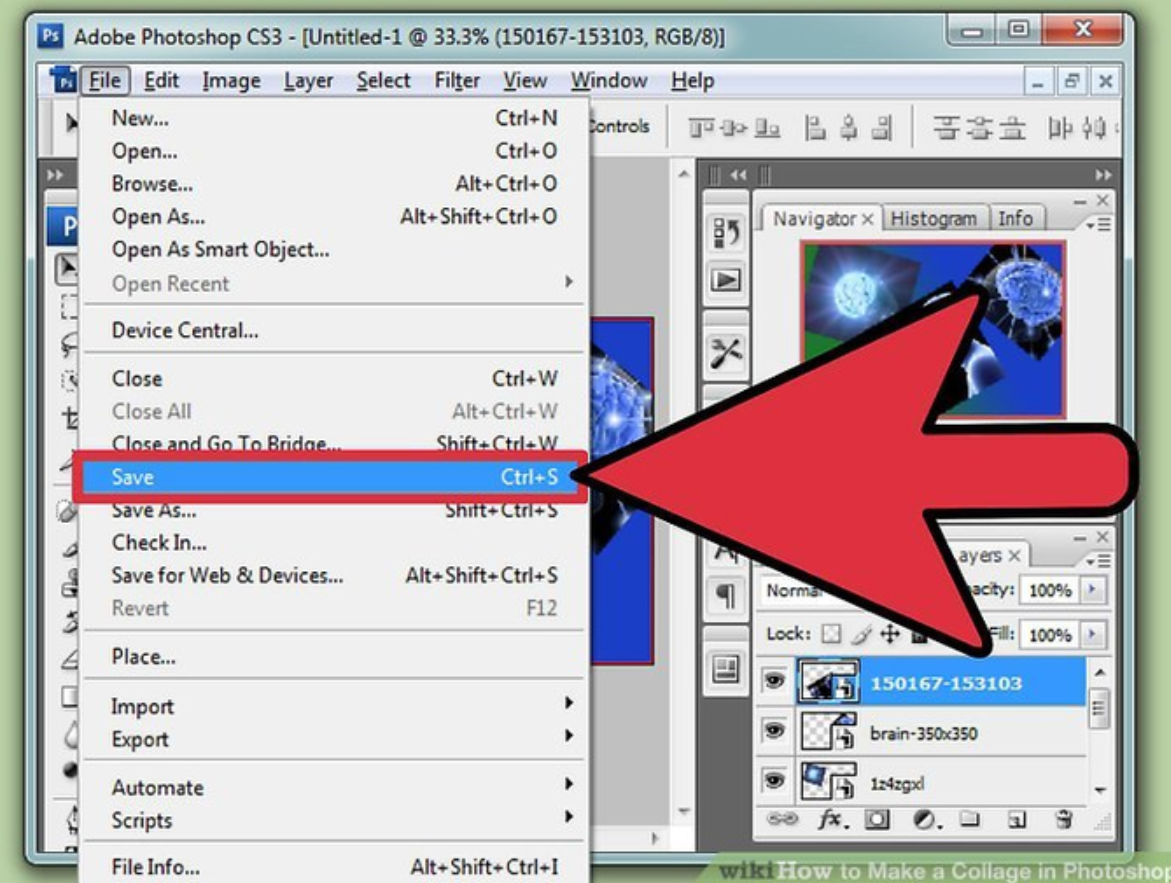Toggle lock transparent pixels
The width and height of the screenshot is (1171, 883).
pyautogui.click(x=830, y=634)
